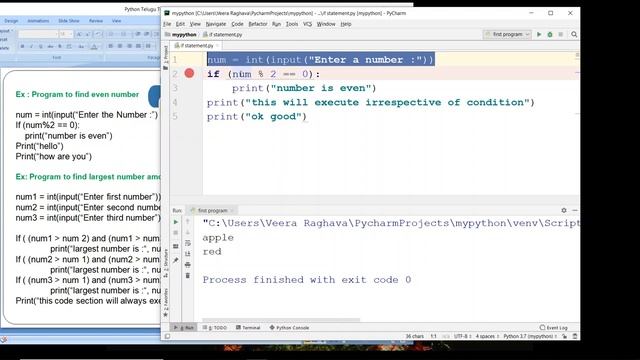This screenshot has height=360, width=640.
Task: Open PowerPoint Design ribbon tab
Action: tap(11, 21)
